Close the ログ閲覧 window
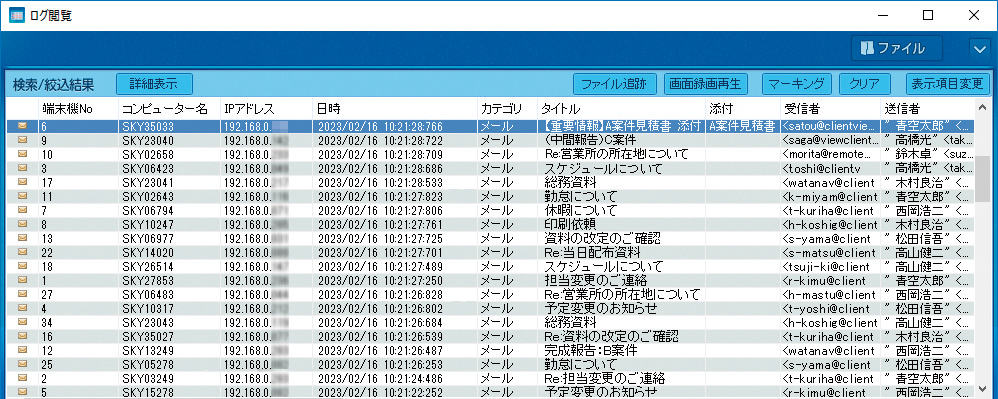This screenshot has width=998, height=399. pyautogui.click(x=974, y=15)
